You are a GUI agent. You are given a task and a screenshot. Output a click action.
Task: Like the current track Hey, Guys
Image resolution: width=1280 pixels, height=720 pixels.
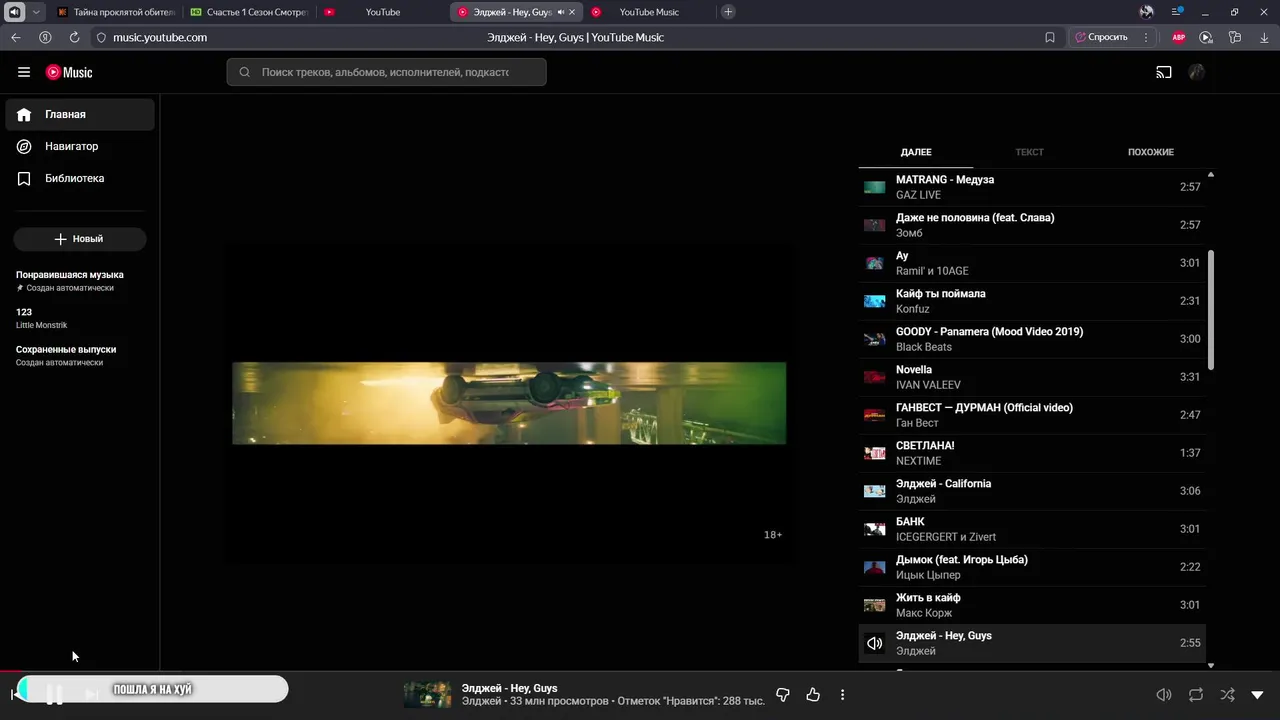point(813,694)
